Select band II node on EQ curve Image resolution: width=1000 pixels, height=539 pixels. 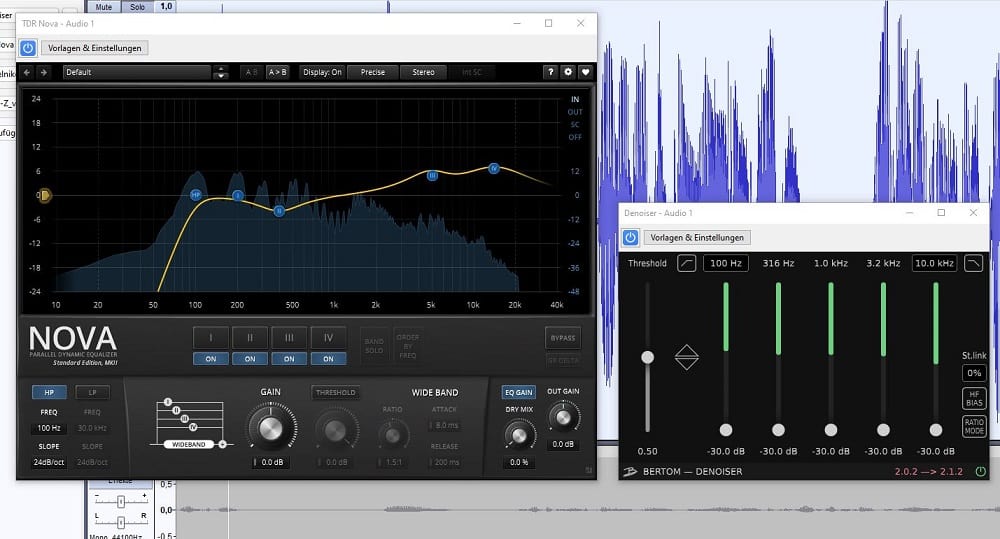(279, 210)
